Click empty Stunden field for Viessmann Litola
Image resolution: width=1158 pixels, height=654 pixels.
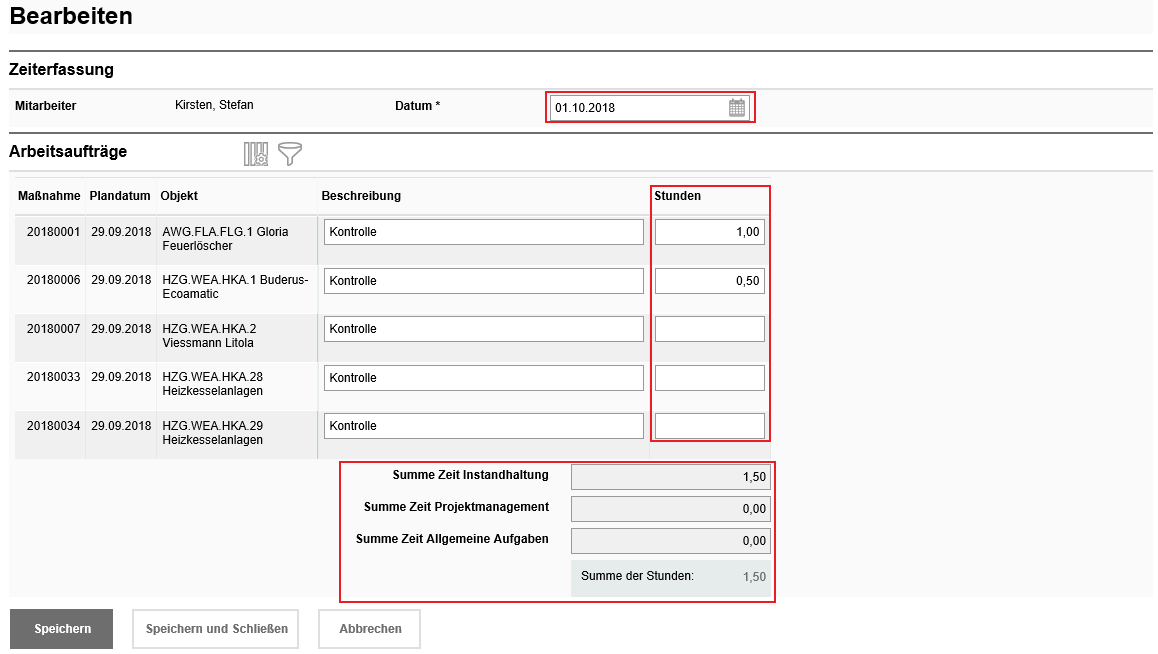[709, 329]
